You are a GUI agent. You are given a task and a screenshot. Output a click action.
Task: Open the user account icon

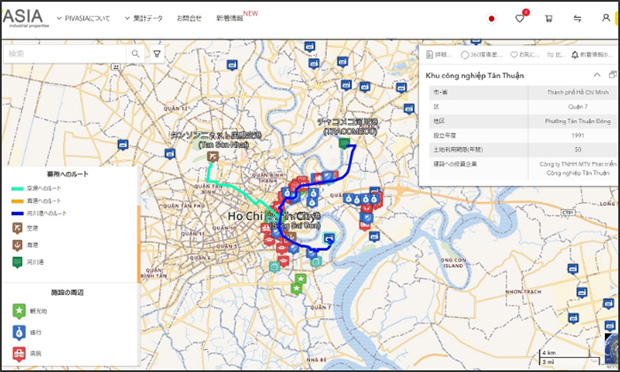pyautogui.click(x=606, y=18)
